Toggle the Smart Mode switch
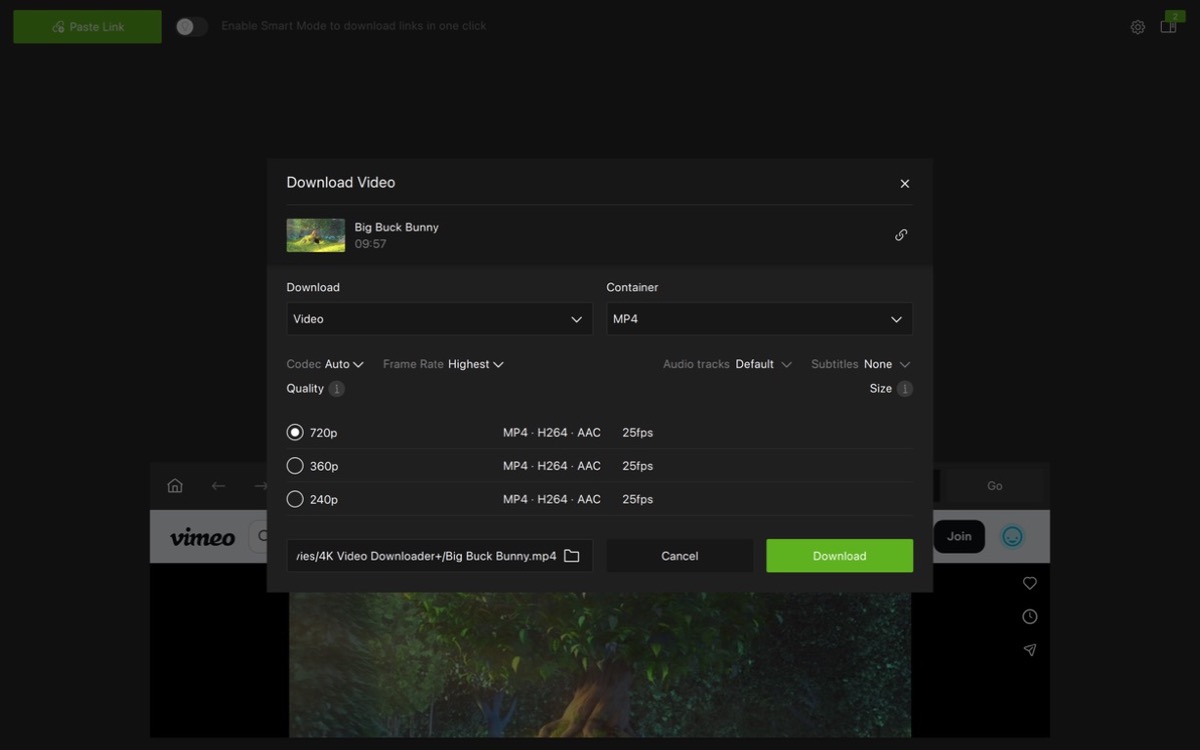Viewport: 1200px width, 750px height. click(x=191, y=27)
